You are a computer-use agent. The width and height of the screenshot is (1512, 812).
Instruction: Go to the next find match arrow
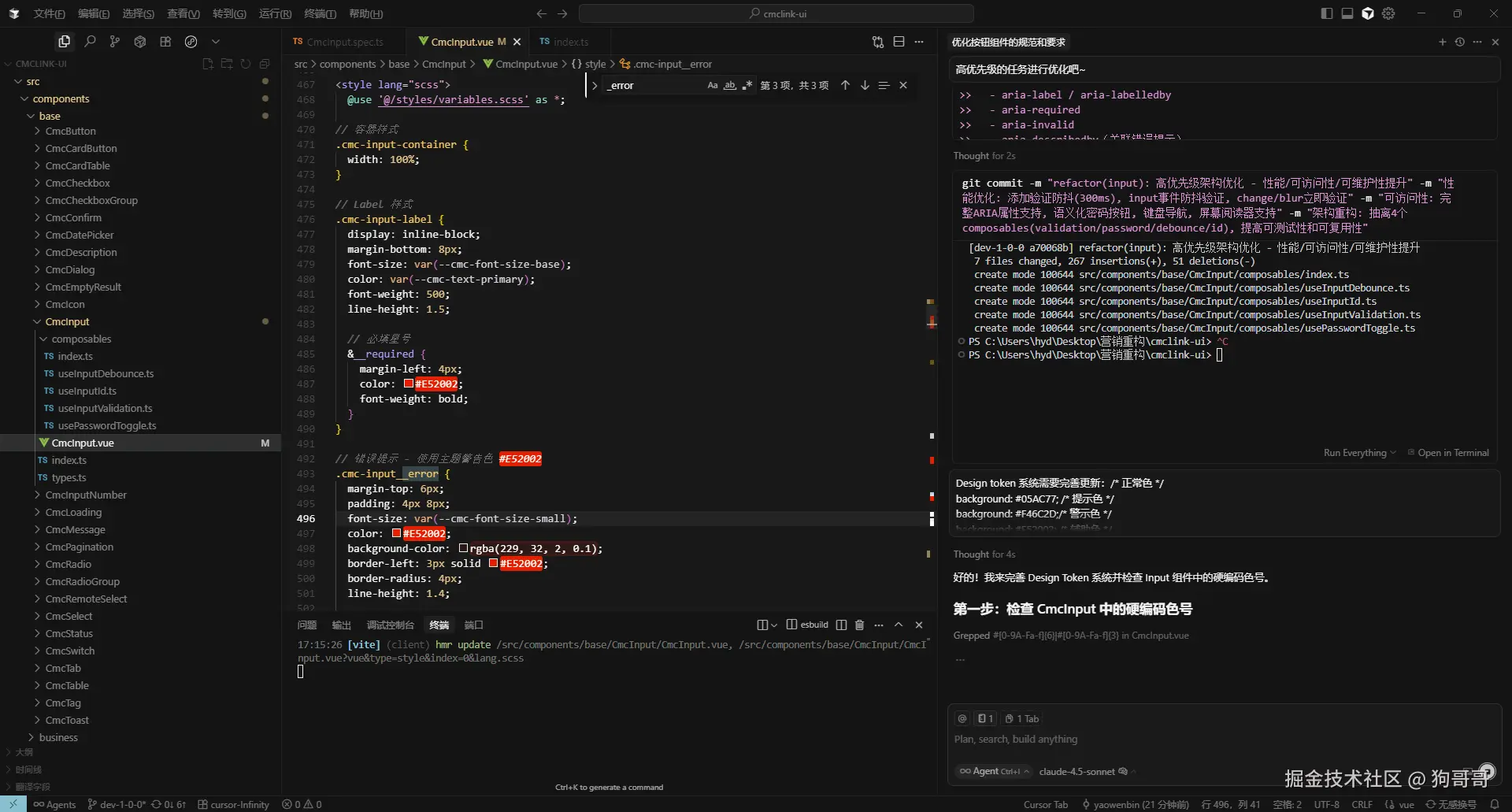pyautogui.click(x=865, y=85)
